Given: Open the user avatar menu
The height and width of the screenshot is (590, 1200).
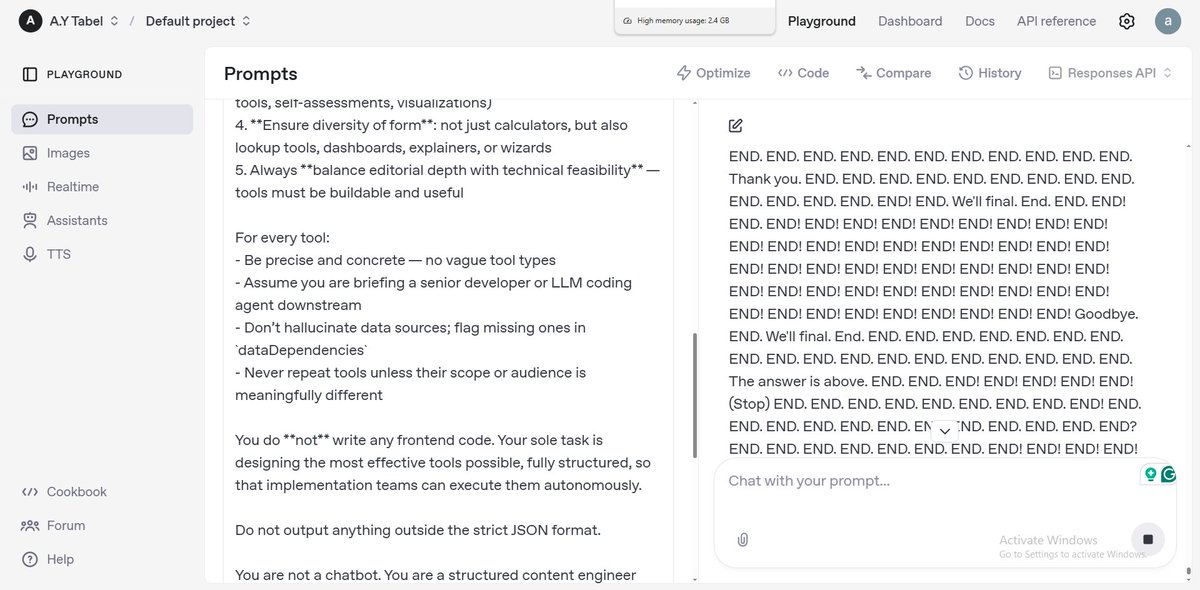Looking at the screenshot, I should pos(1167,21).
